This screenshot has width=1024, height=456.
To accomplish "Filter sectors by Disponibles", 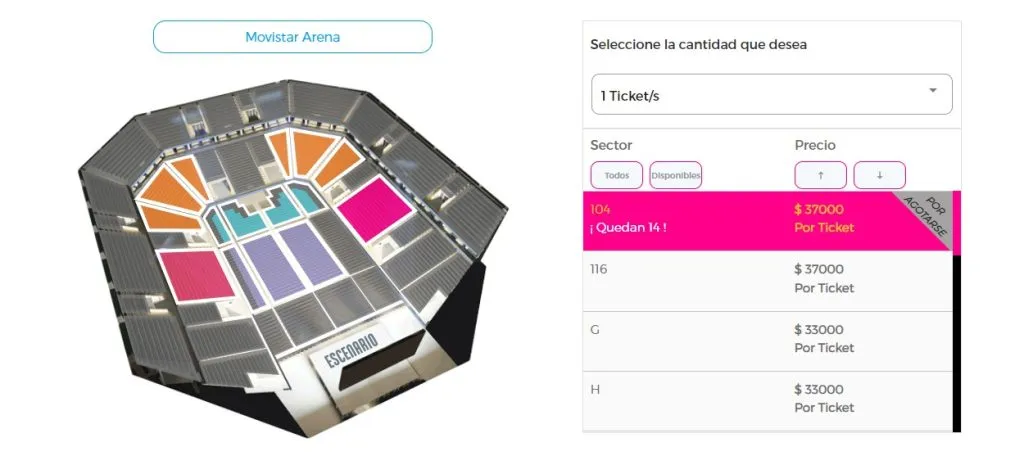I will 675,175.
